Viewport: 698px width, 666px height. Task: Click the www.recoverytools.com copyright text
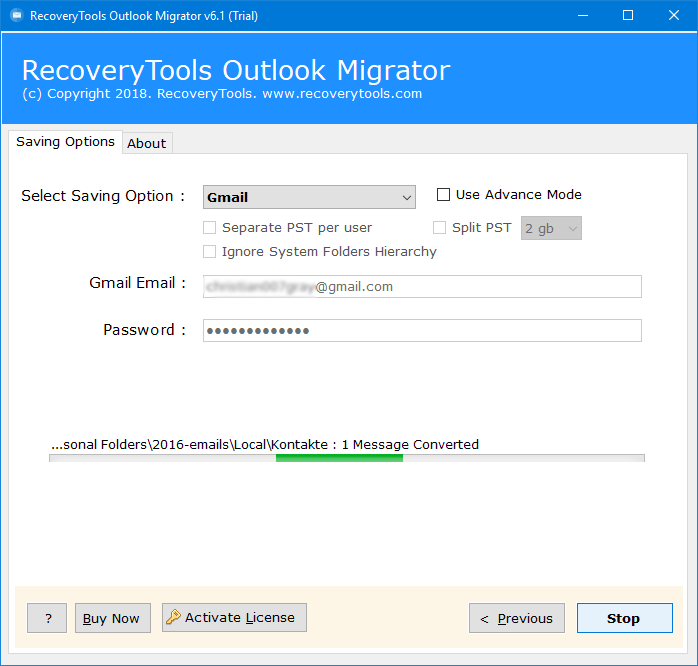coord(342,93)
